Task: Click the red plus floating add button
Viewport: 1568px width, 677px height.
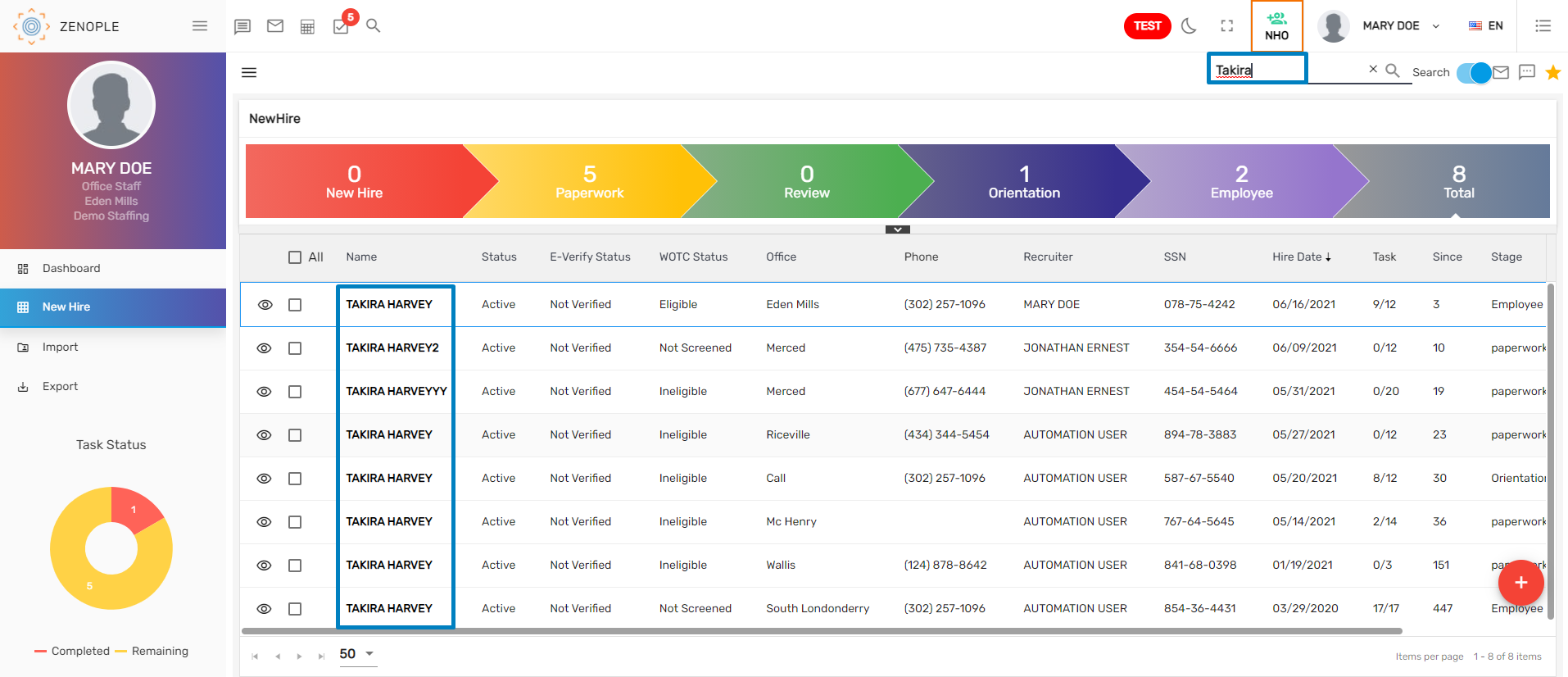Action: point(1520,582)
